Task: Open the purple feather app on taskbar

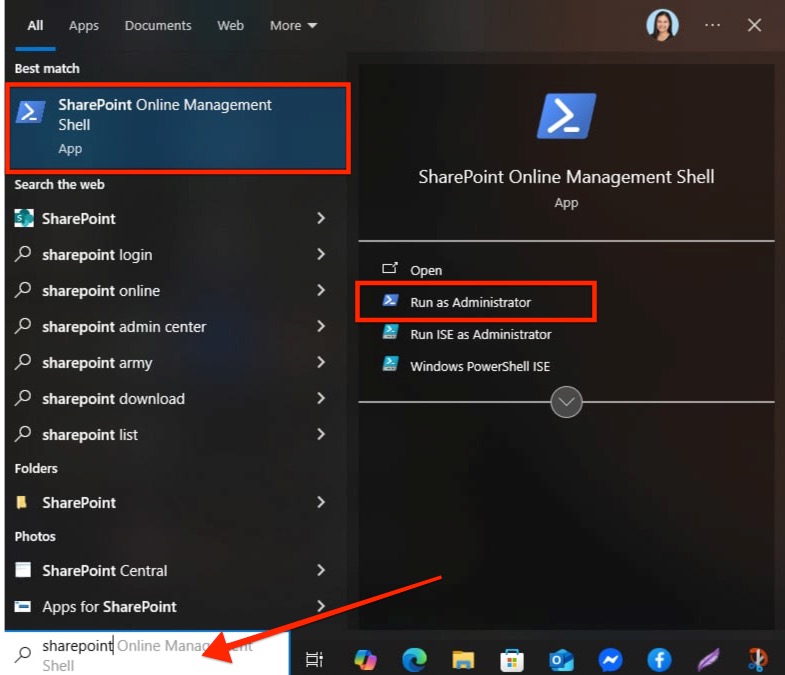Action: [708, 659]
